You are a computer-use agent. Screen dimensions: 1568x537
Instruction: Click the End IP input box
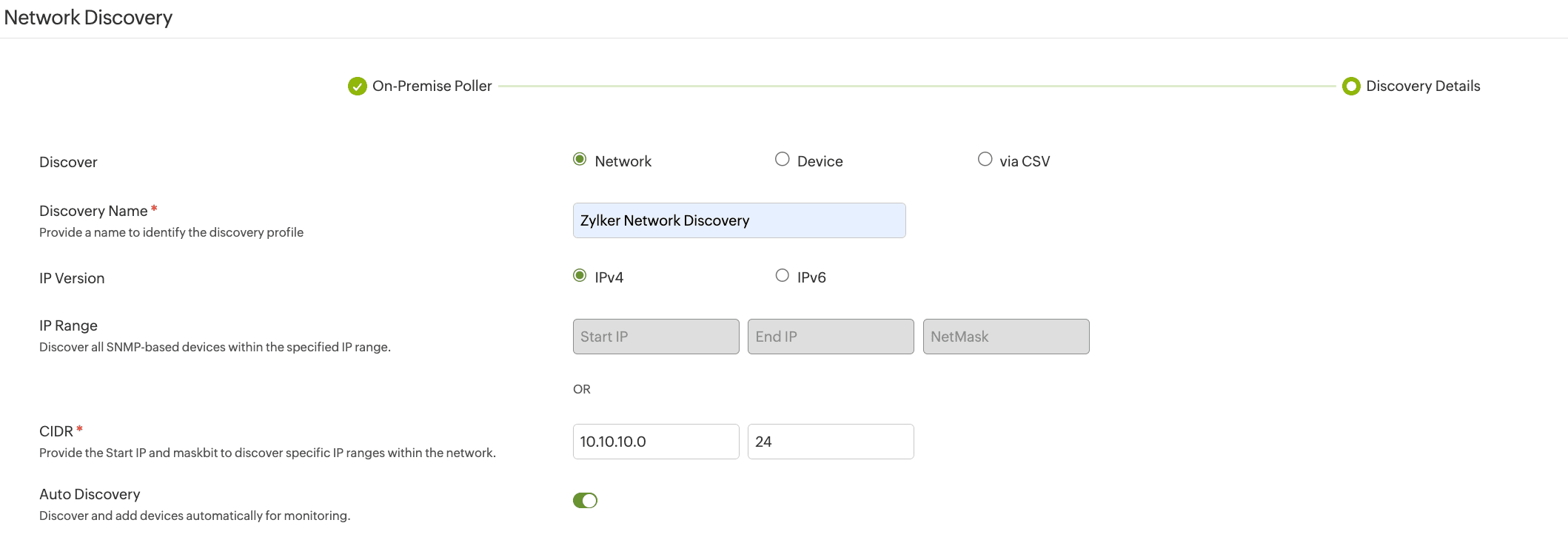click(x=830, y=337)
